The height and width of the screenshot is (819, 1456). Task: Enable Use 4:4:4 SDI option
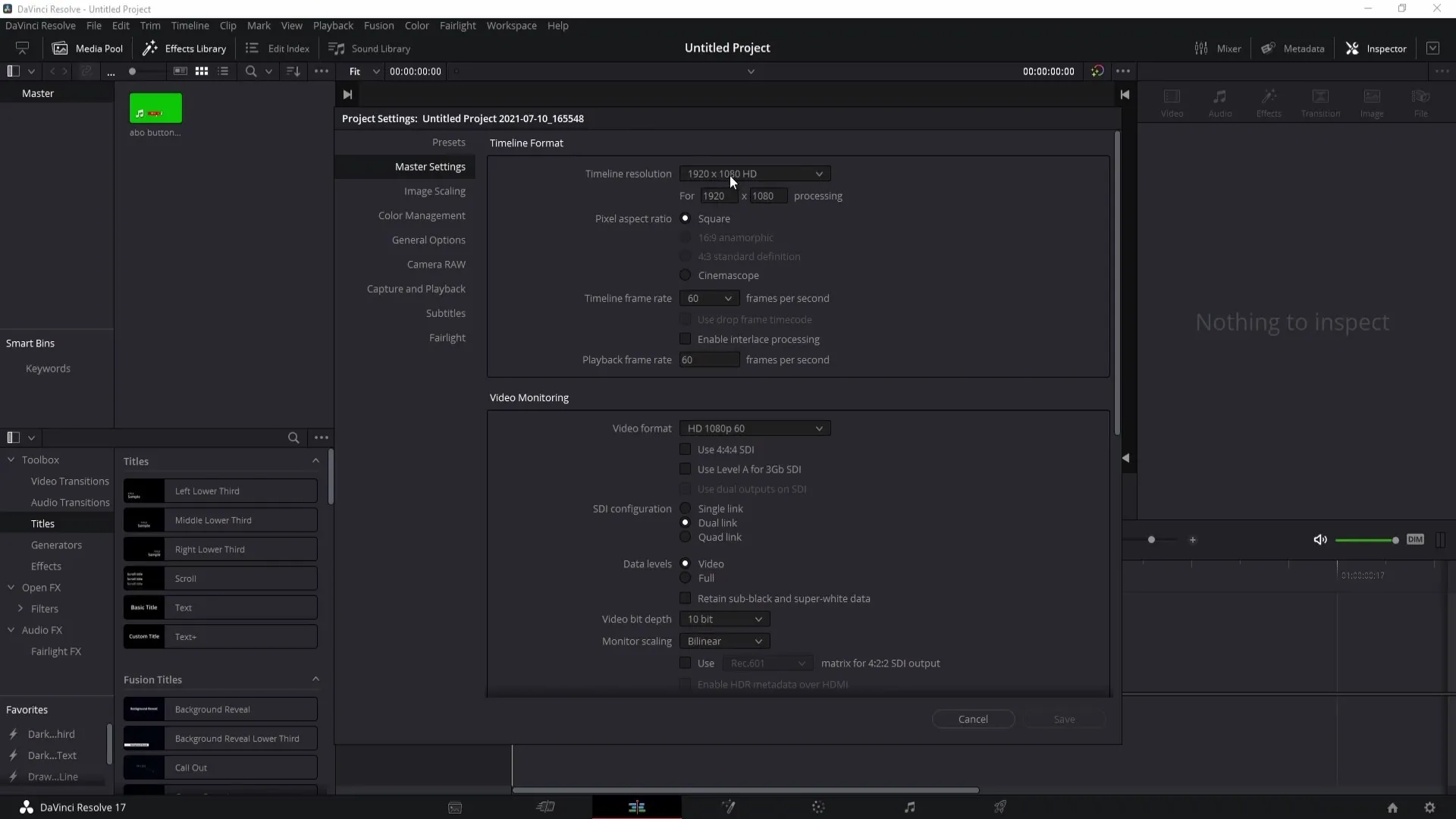click(686, 449)
